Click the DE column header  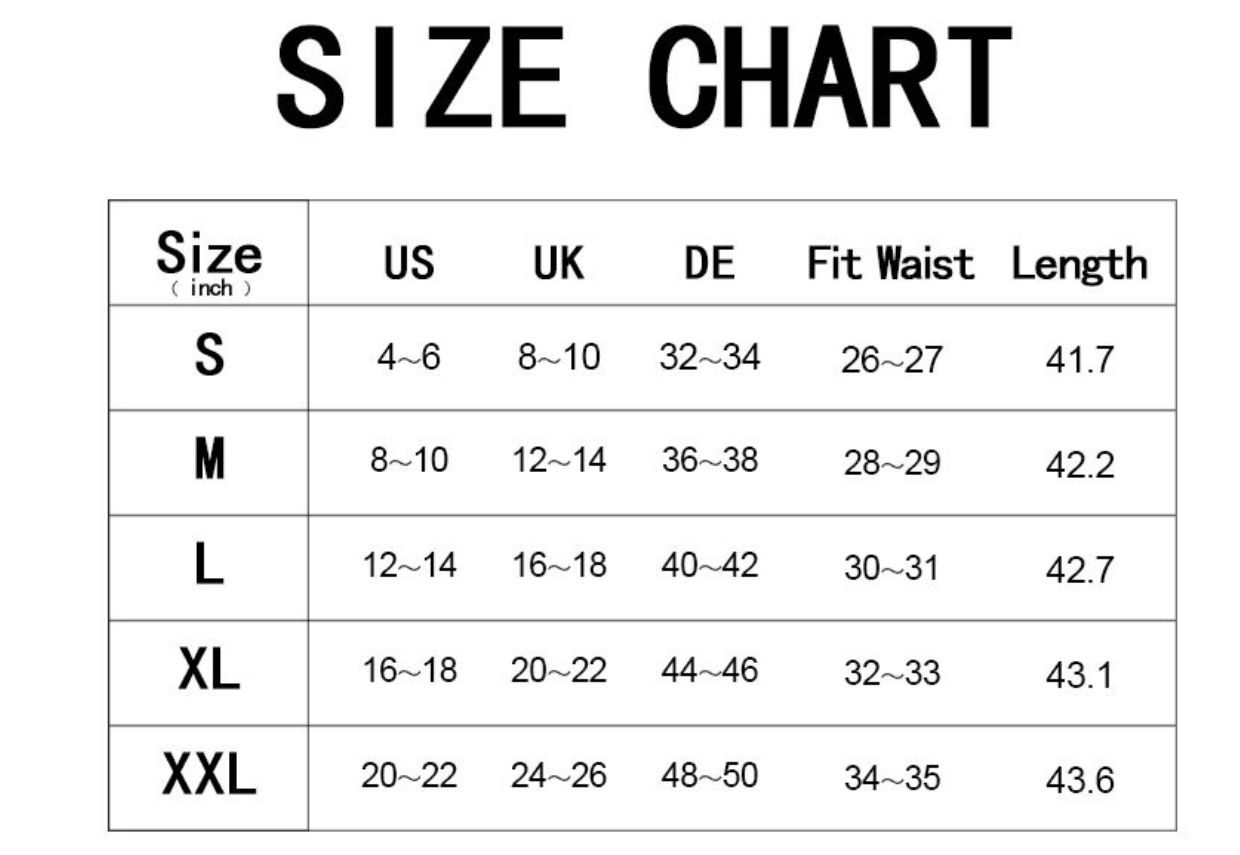point(709,263)
